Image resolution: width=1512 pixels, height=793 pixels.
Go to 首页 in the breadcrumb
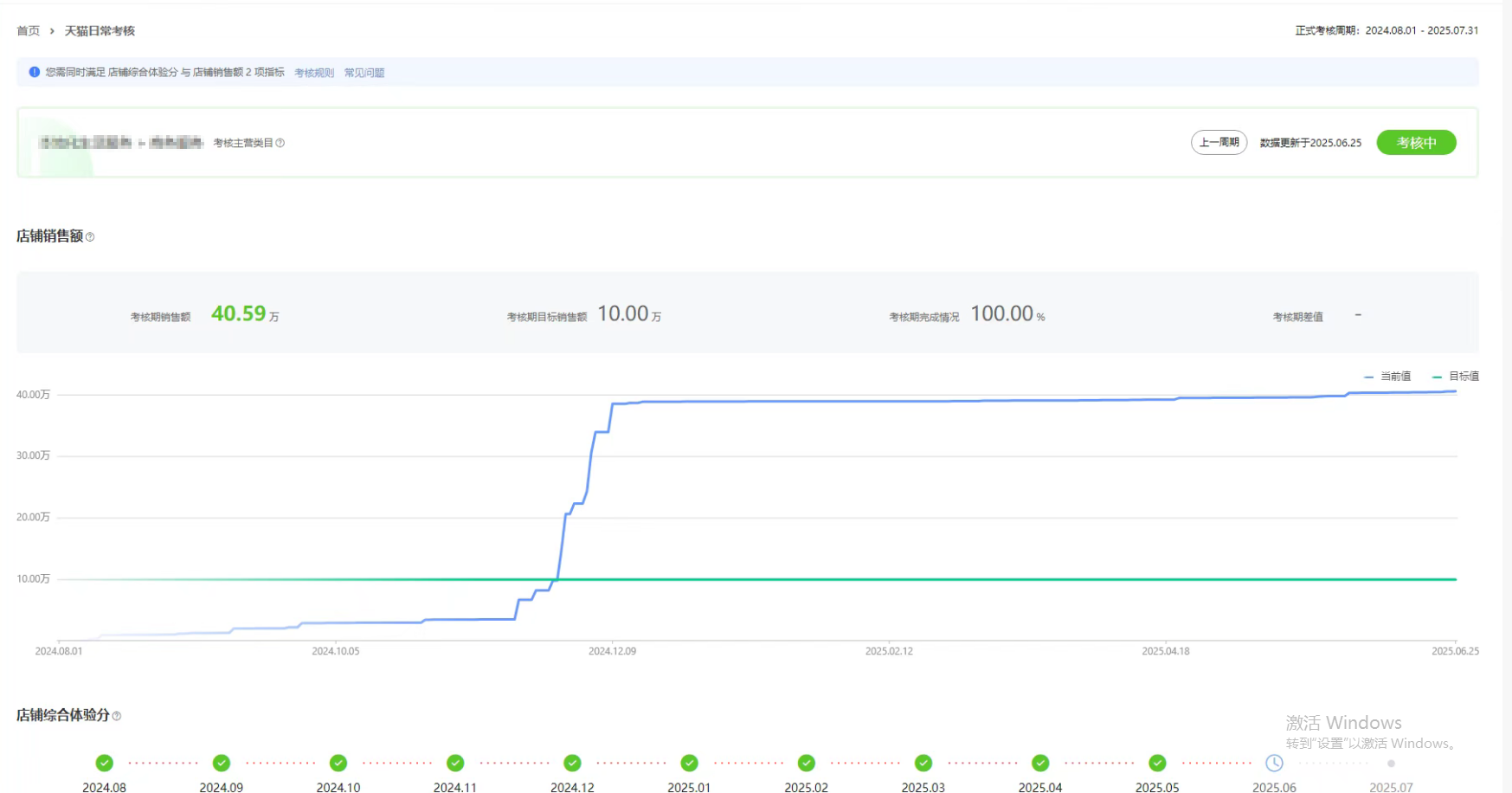coord(29,31)
